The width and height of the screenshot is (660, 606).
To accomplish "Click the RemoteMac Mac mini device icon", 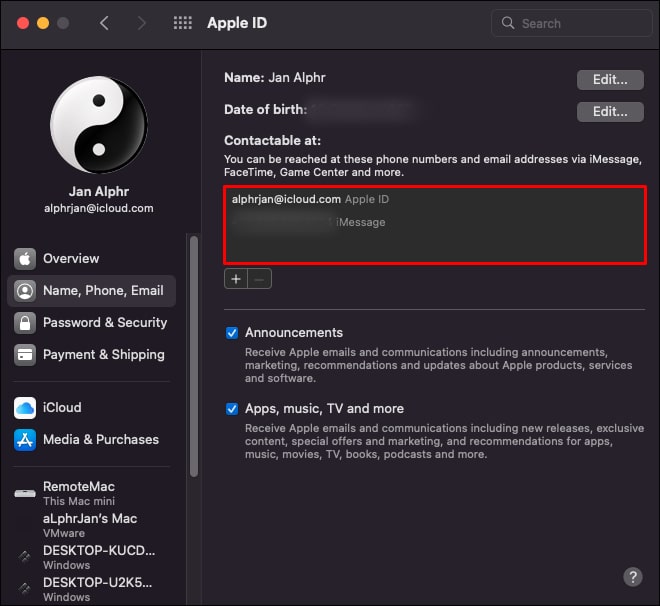I will coord(24,493).
